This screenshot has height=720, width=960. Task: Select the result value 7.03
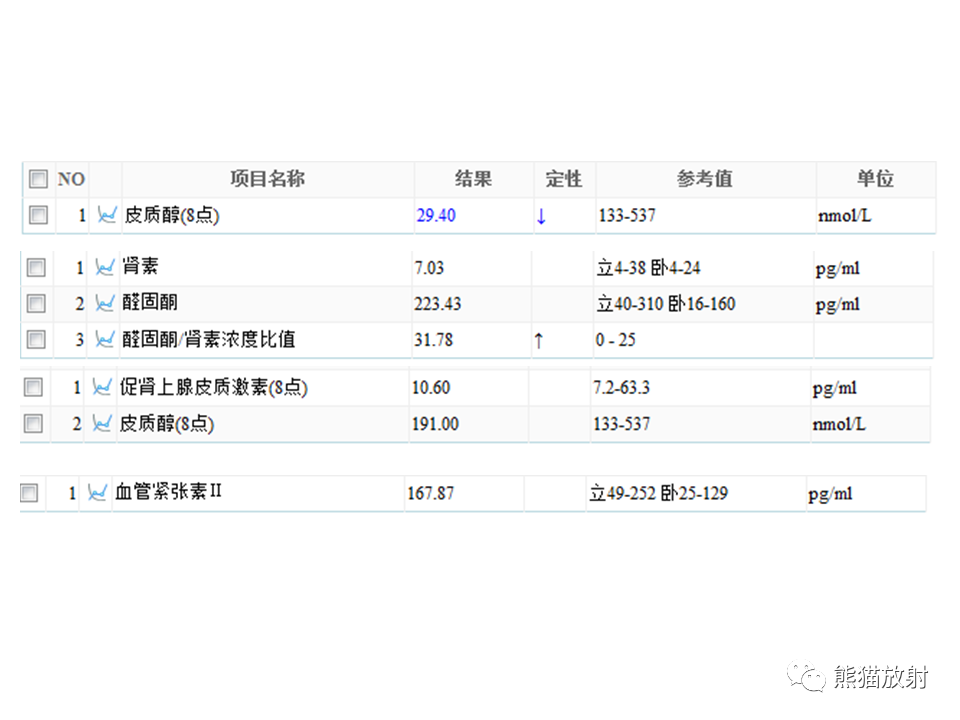[x=429, y=268]
